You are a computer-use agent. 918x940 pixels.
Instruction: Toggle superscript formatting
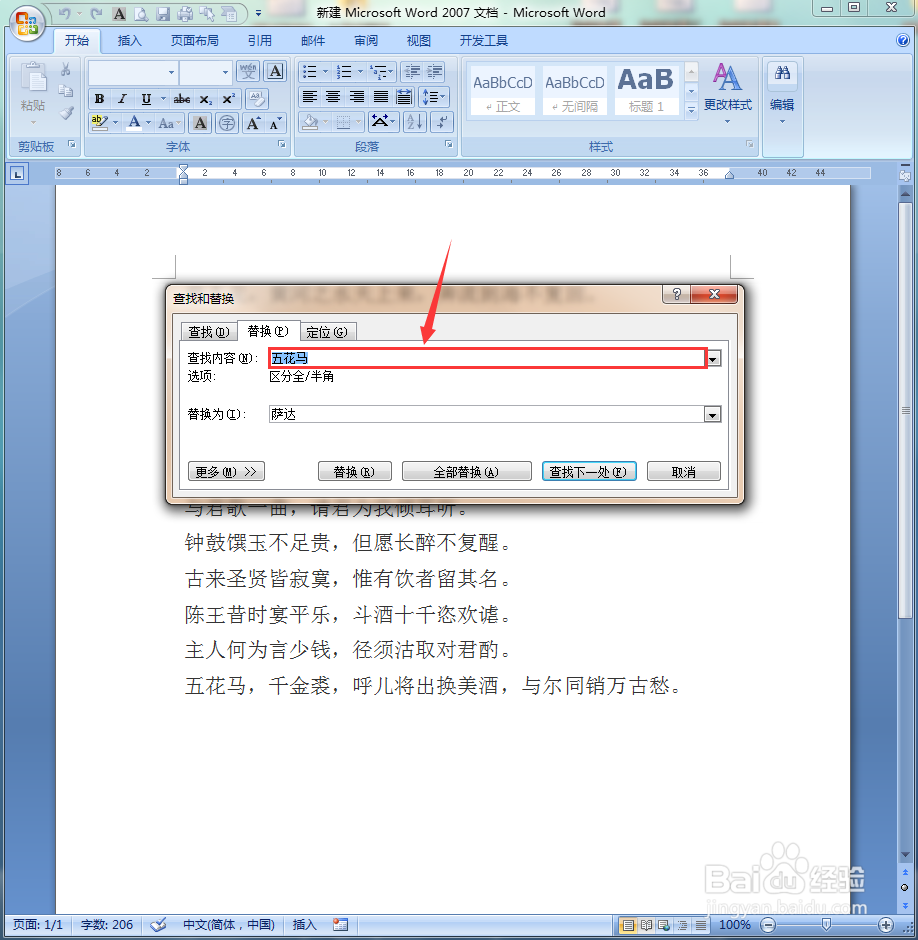point(228,98)
